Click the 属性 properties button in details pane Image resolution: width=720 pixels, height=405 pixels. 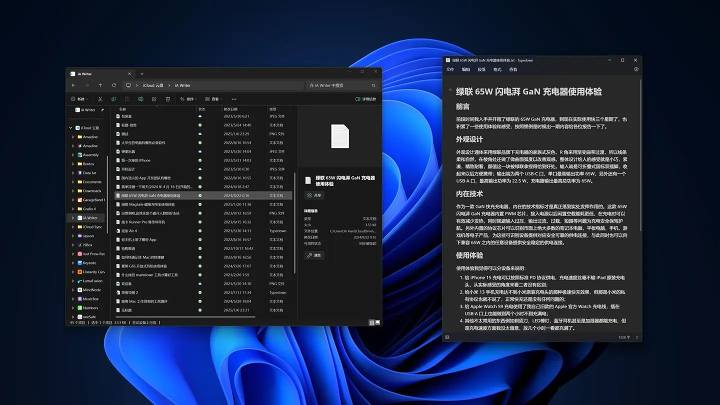(315, 255)
